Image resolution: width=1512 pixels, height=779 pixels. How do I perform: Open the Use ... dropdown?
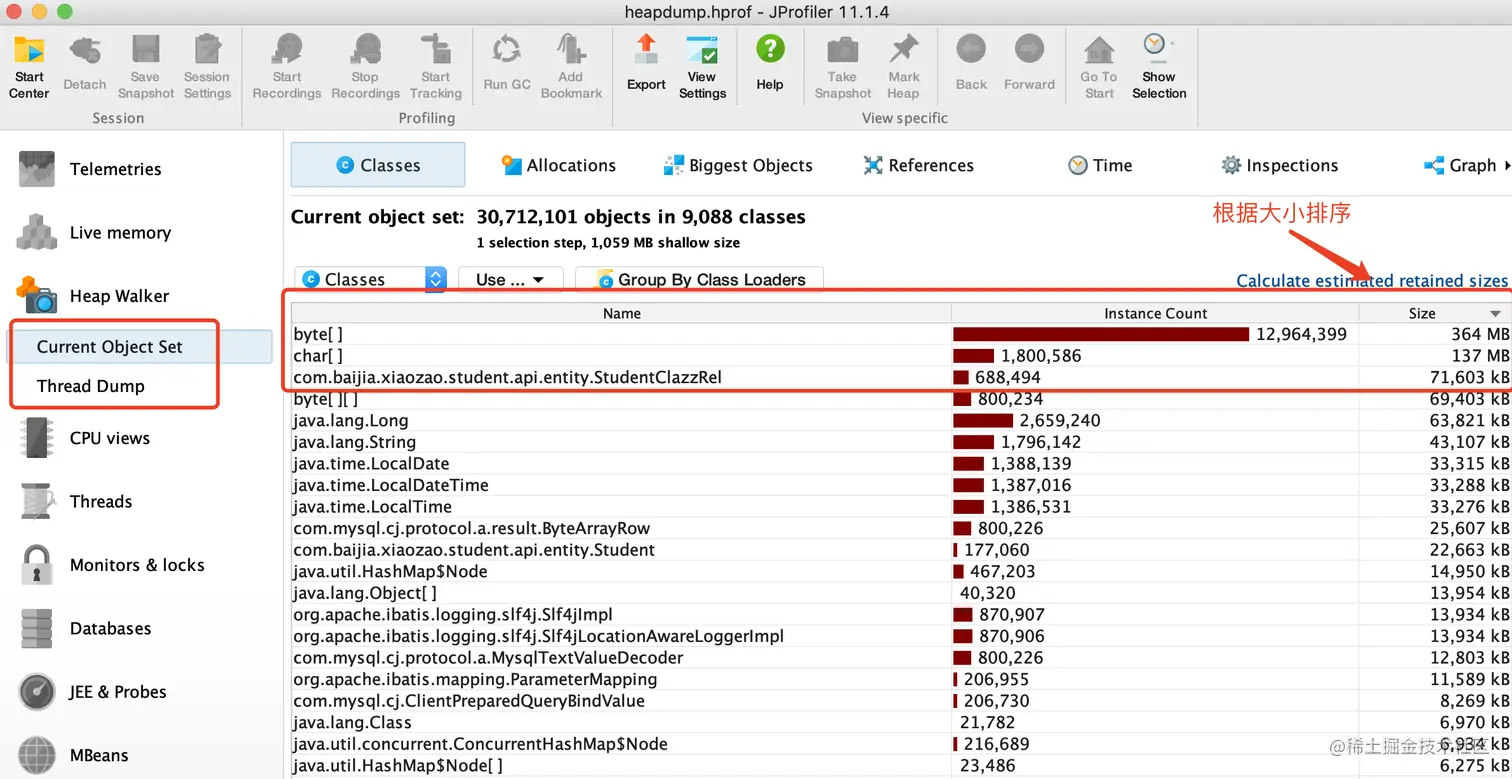(510, 280)
